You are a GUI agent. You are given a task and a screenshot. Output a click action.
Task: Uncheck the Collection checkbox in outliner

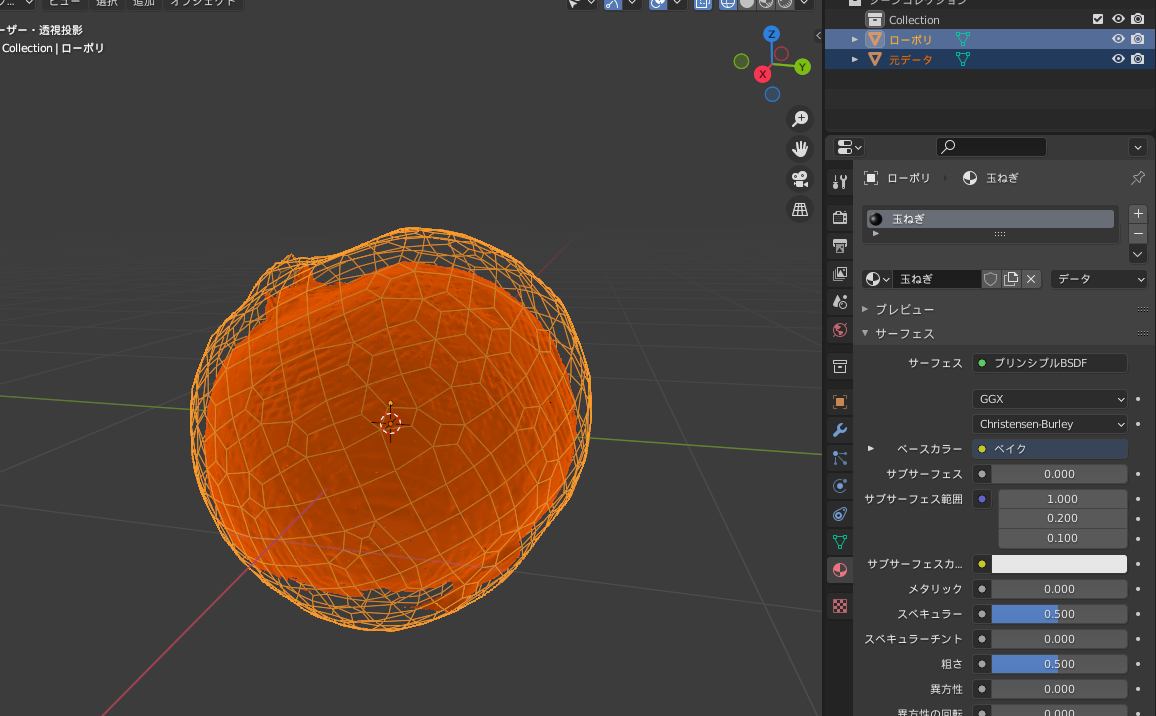1097,18
